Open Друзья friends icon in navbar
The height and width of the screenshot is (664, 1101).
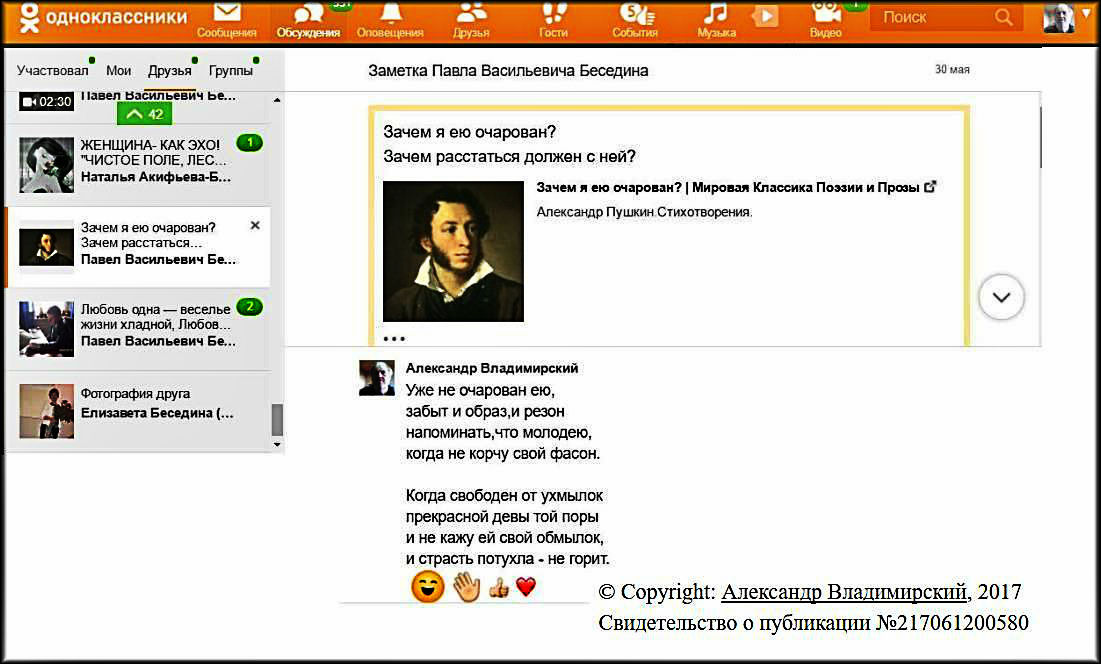[x=470, y=14]
